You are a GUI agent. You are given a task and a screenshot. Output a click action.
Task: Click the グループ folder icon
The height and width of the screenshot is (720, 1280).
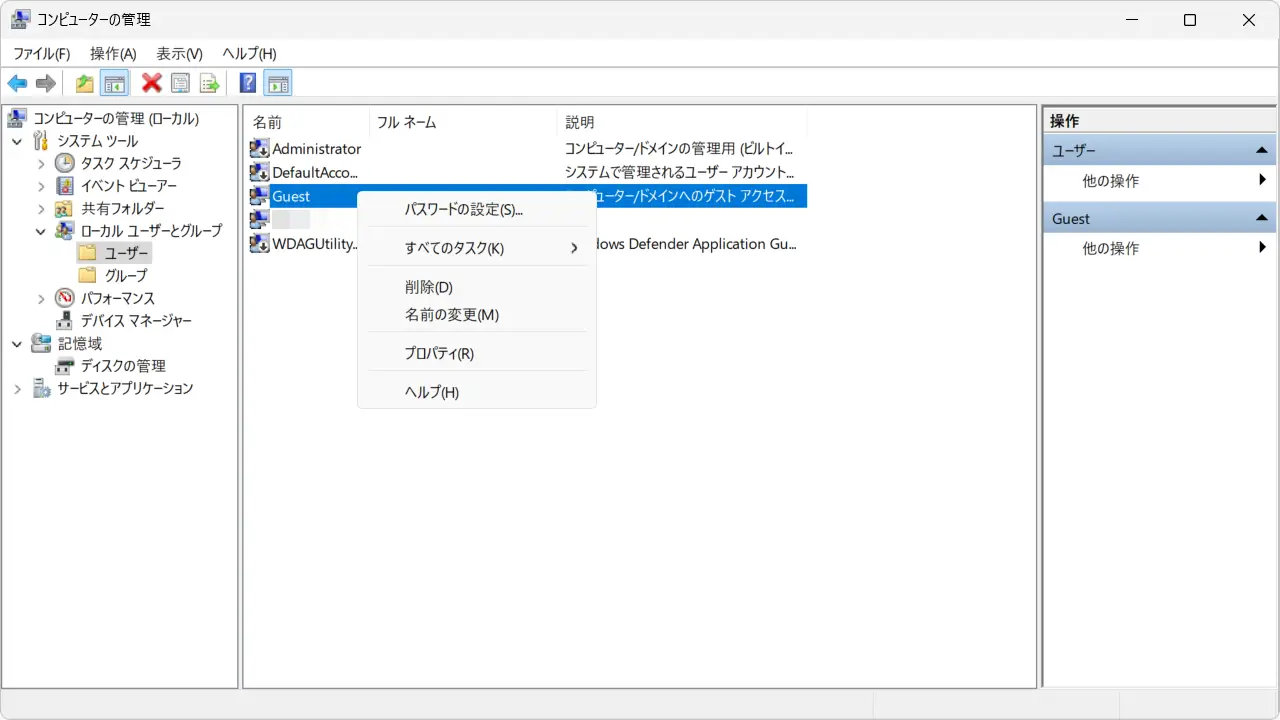coord(88,275)
